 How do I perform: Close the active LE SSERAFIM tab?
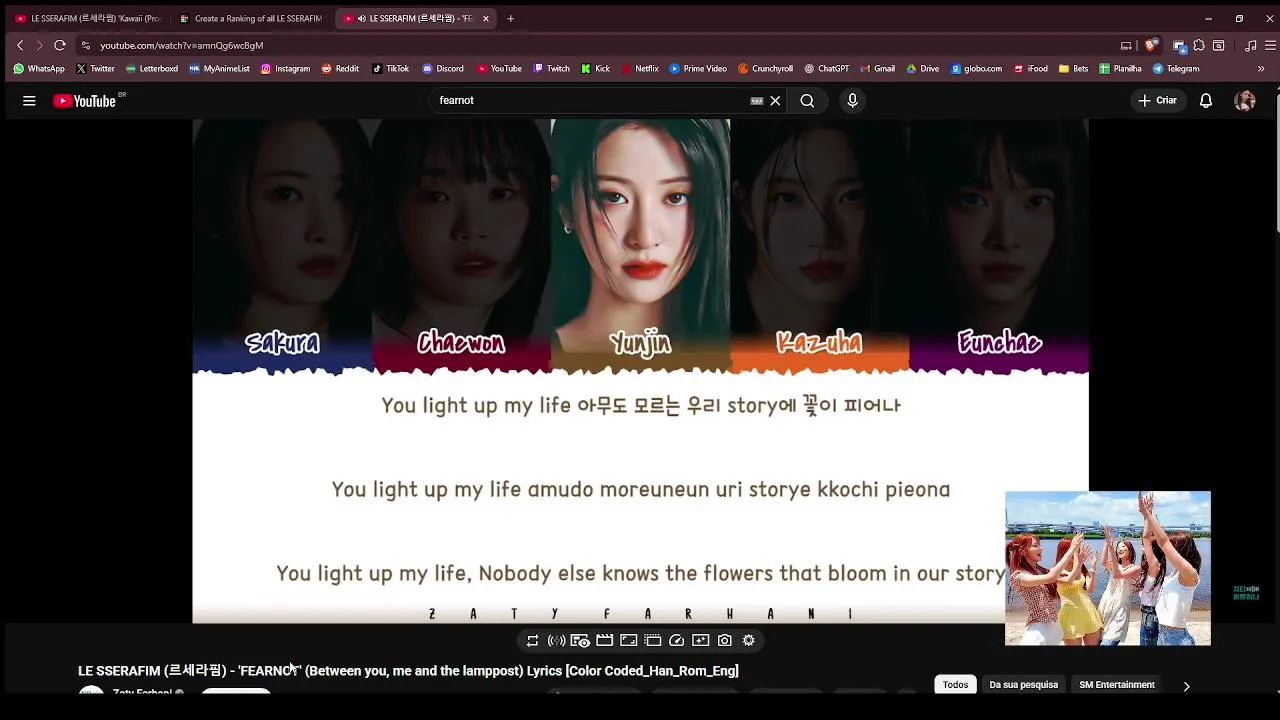[486, 18]
